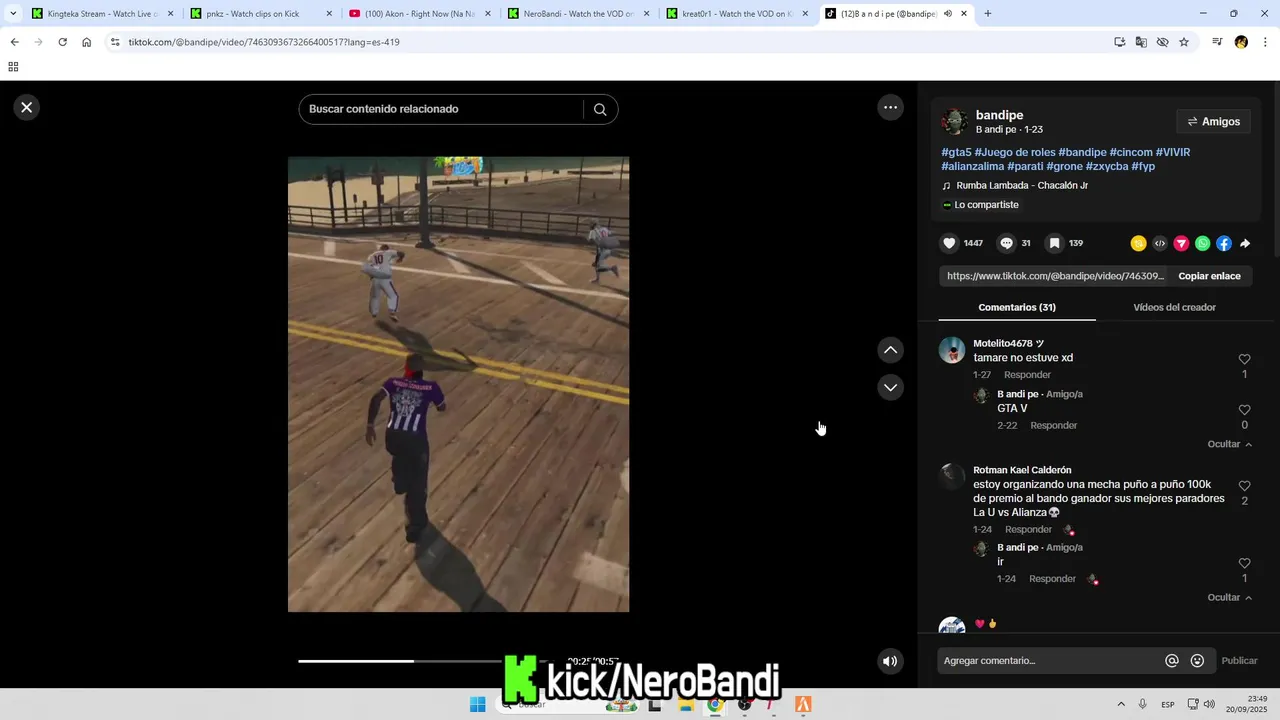Open Motelito4678's avatar

tap(952, 350)
